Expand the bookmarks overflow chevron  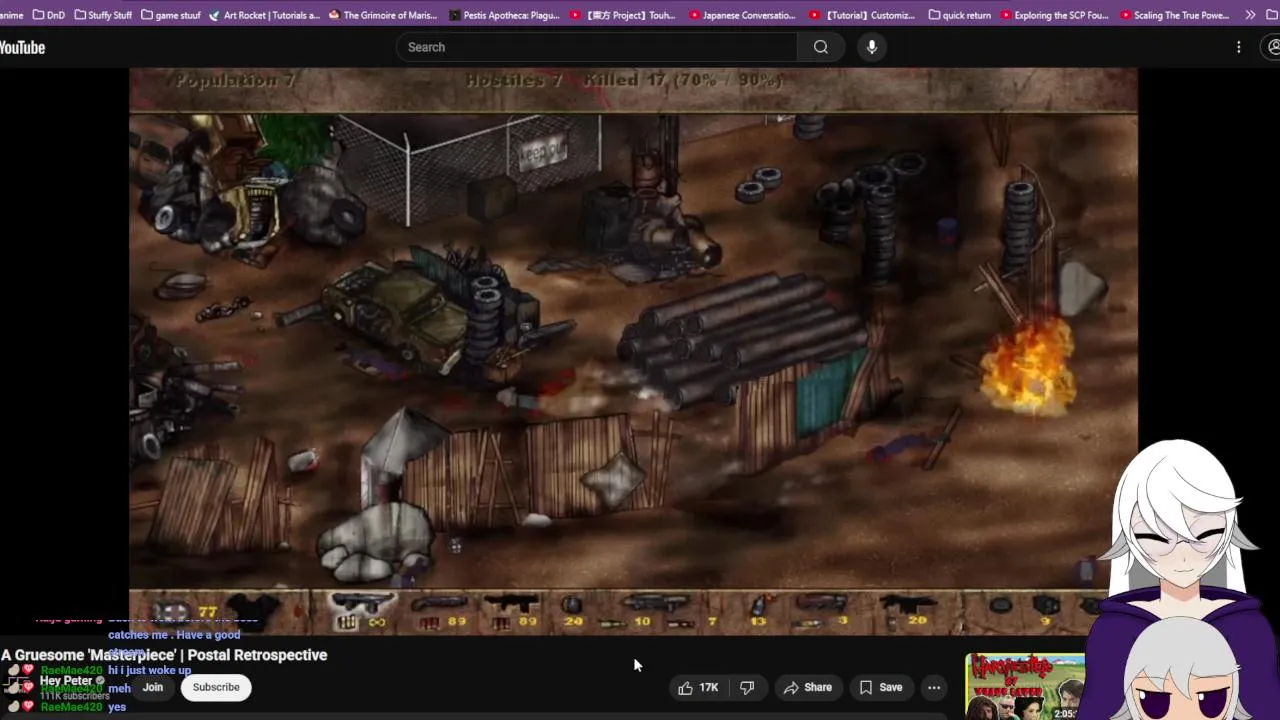point(1250,15)
